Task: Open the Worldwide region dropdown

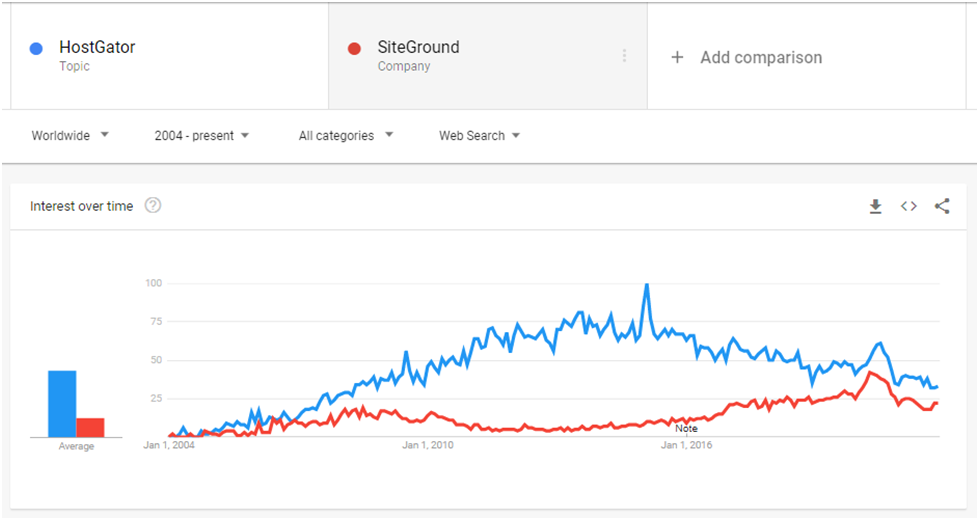Action: click(x=70, y=135)
